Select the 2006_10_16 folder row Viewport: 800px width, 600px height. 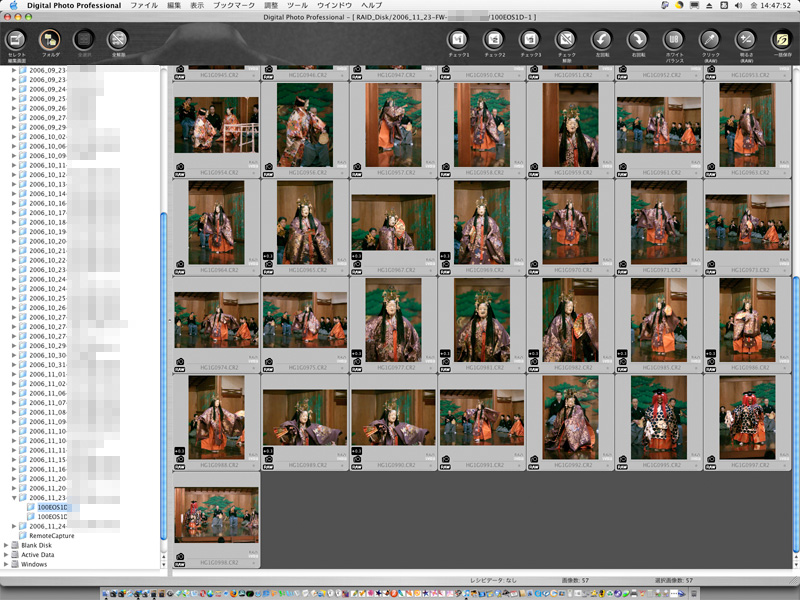tap(47, 203)
